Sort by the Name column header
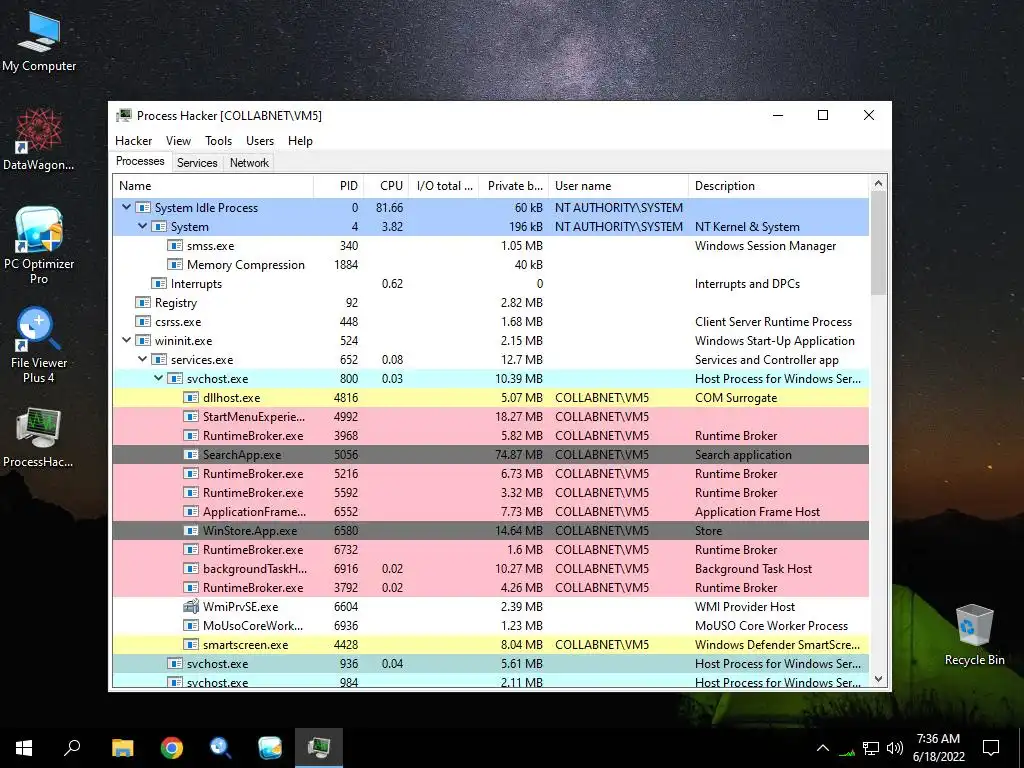Viewport: 1024px width, 768px height. click(x=213, y=185)
